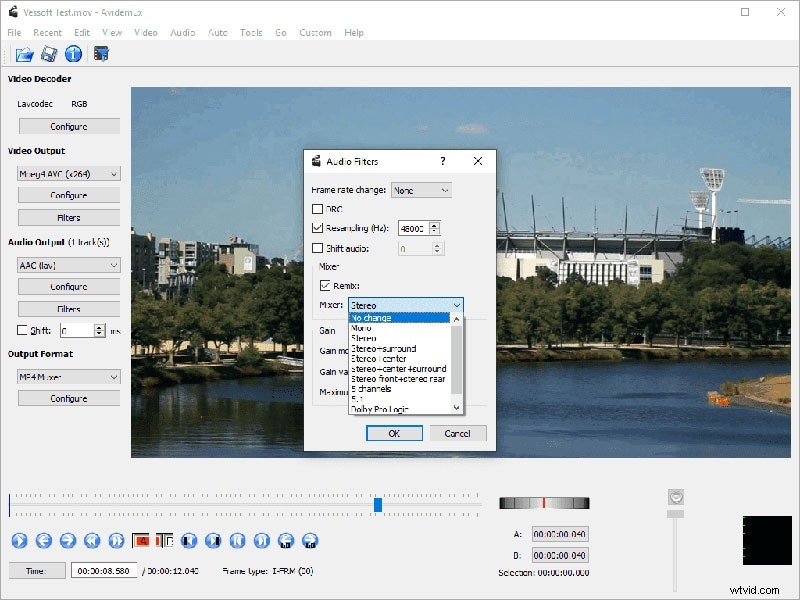Click the time input field showing 00:00:08.580
This screenshot has height=600, width=800.
[x=104, y=571]
